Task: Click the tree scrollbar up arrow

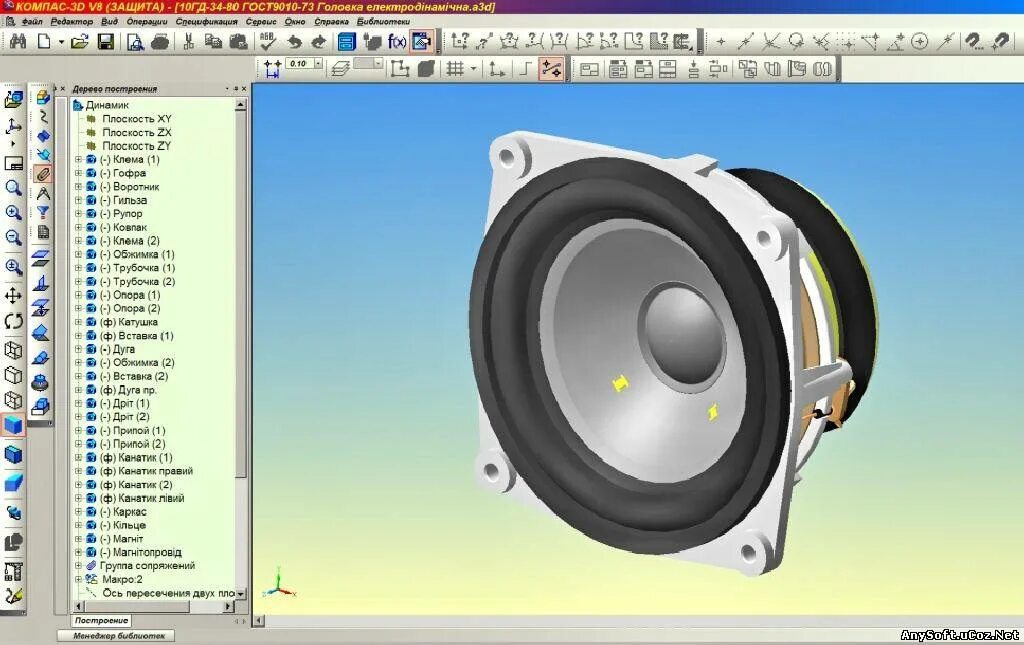Action: coord(241,104)
